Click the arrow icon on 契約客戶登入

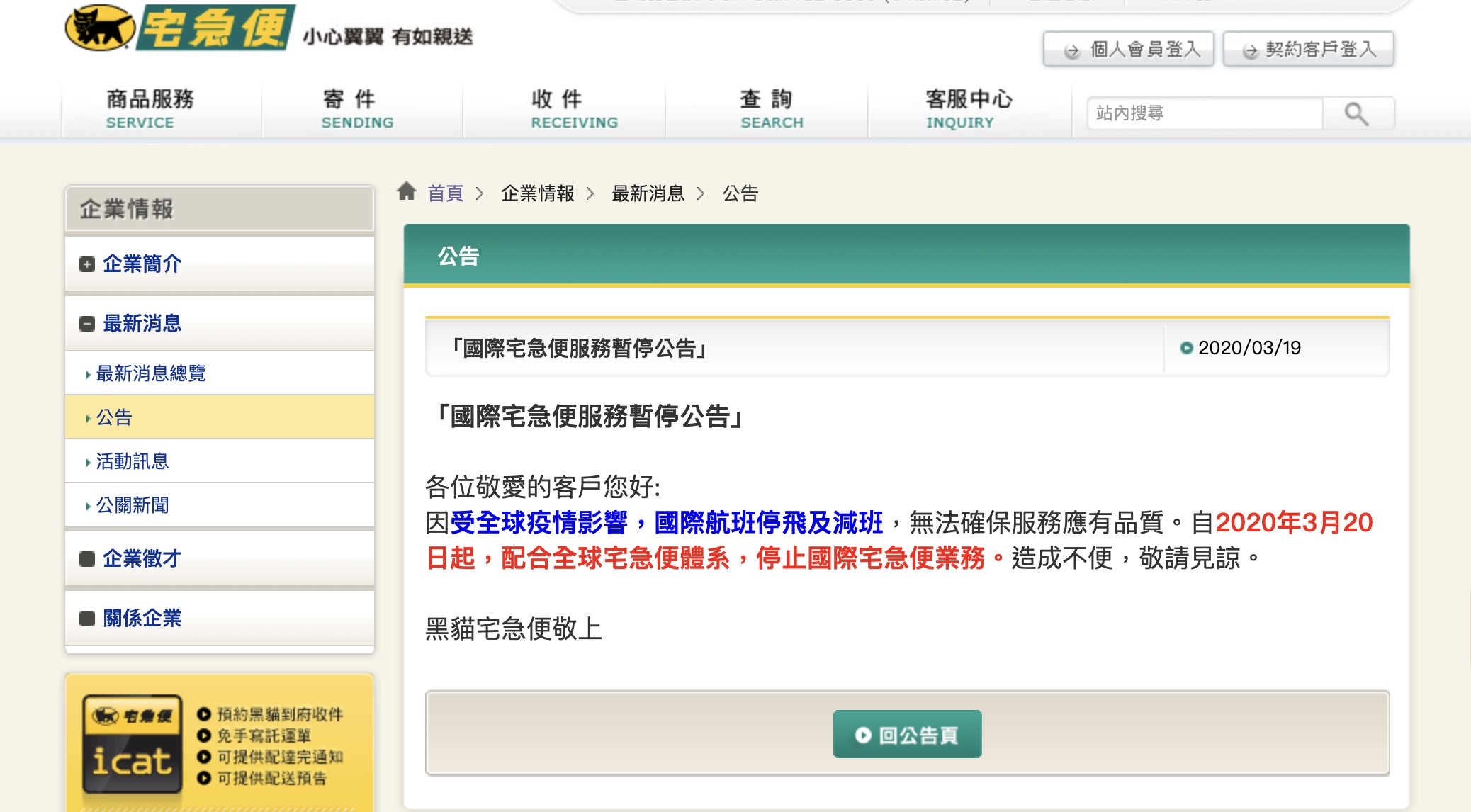pos(1251,50)
